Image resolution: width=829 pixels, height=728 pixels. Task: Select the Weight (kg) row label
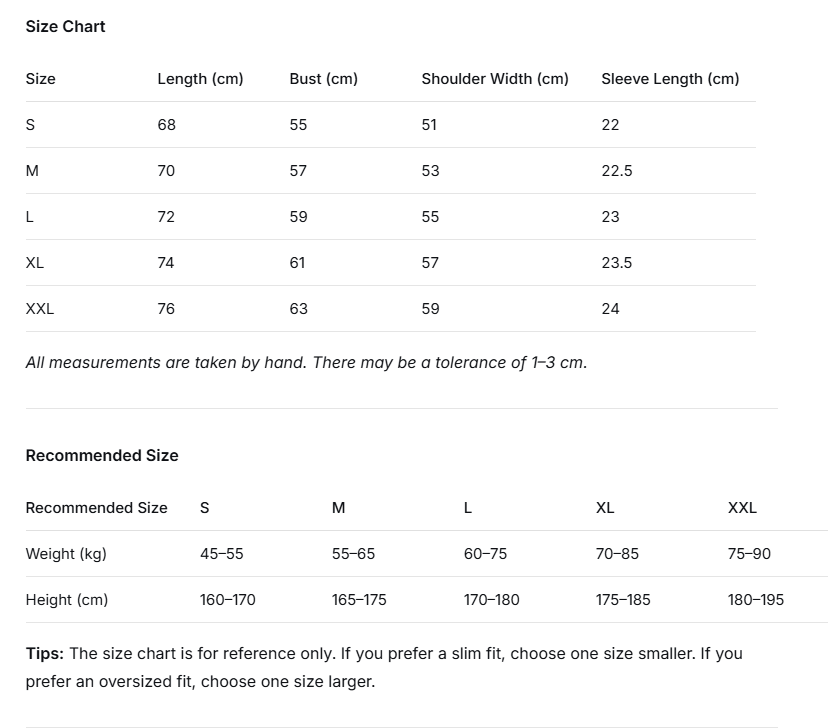(x=66, y=554)
